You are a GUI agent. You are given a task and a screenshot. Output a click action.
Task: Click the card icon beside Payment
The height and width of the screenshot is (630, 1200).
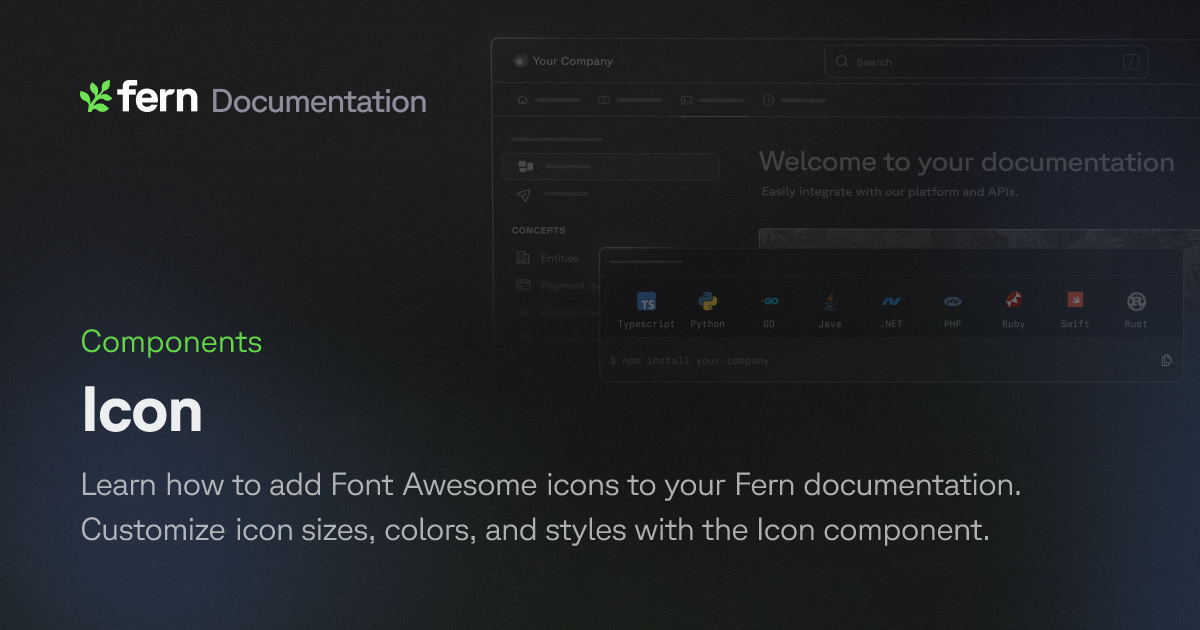pos(522,285)
